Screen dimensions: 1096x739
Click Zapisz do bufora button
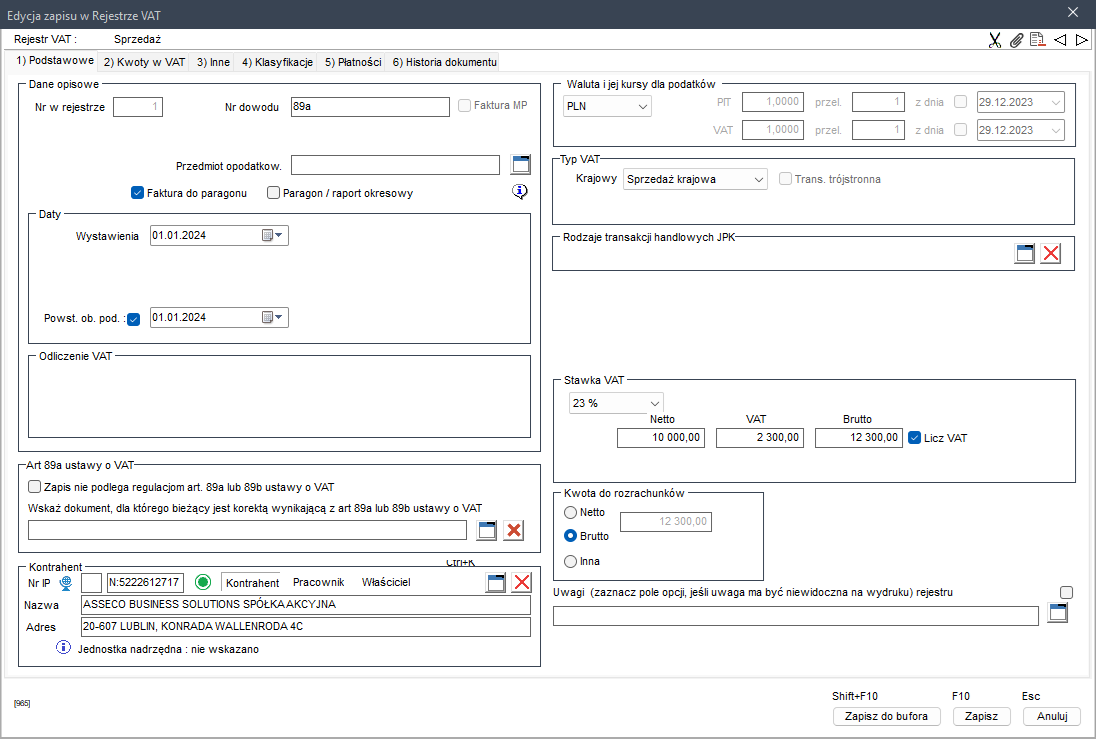(886, 716)
